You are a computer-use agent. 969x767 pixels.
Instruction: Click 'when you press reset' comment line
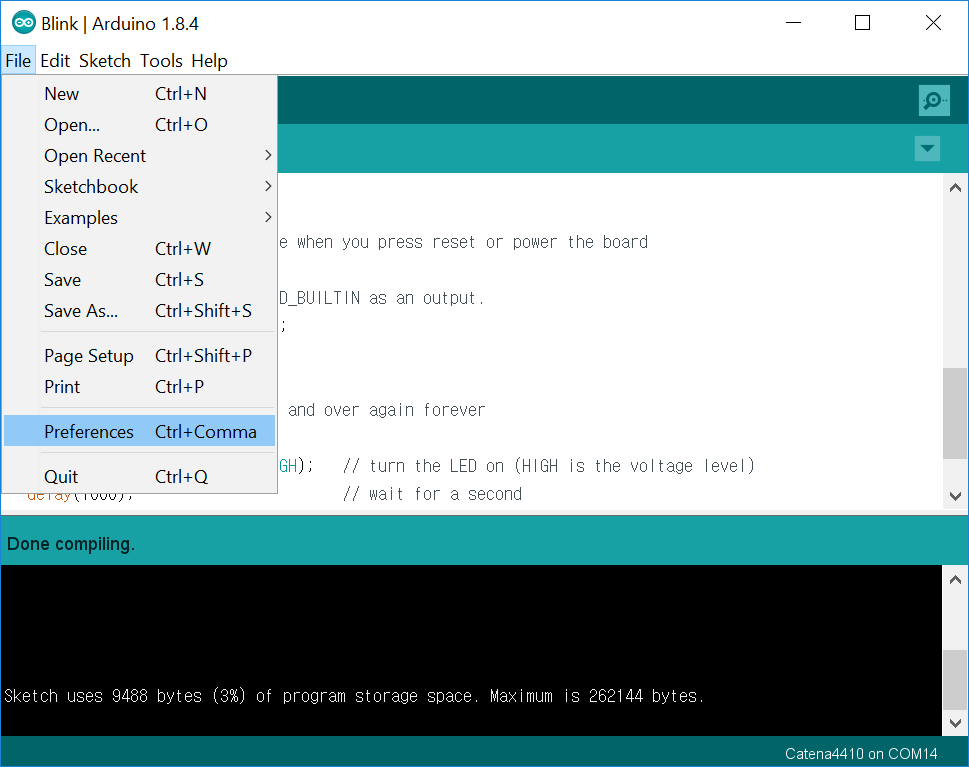coord(463,242)
